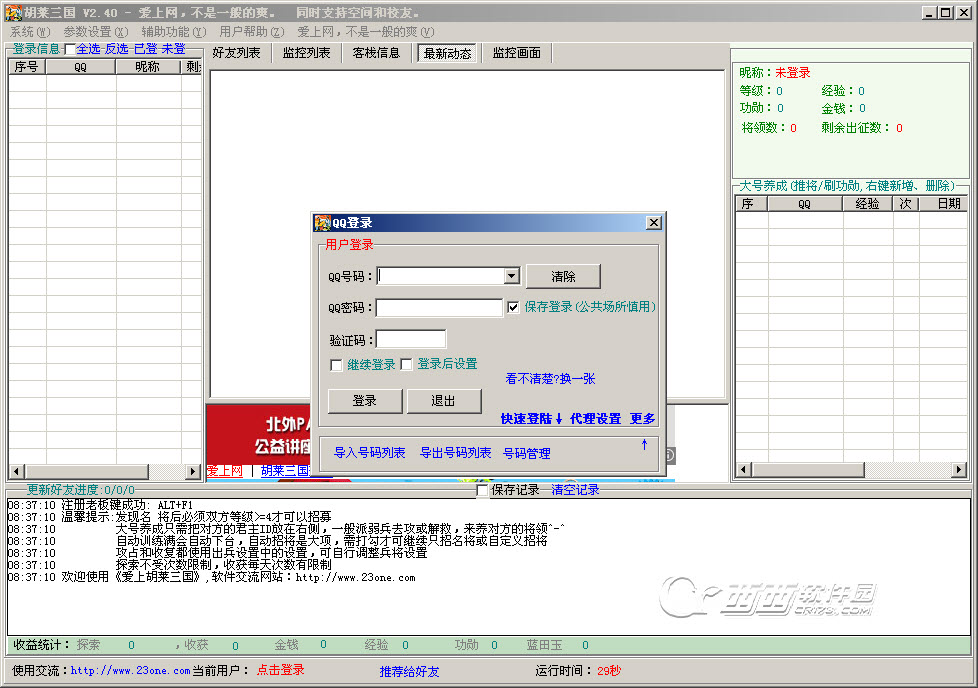Click 已登 filter link
978x688 pixels.
[145, 49]
